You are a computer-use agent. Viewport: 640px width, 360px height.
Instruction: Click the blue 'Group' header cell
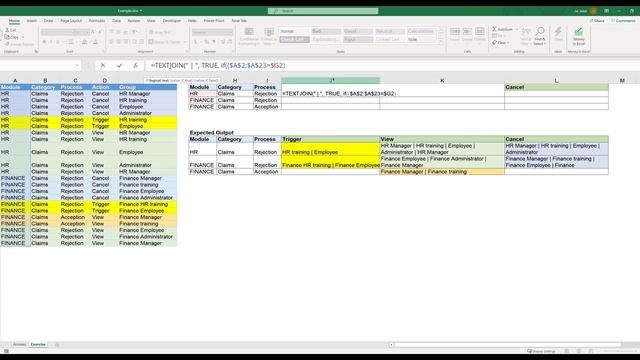[x=147, y=87]
